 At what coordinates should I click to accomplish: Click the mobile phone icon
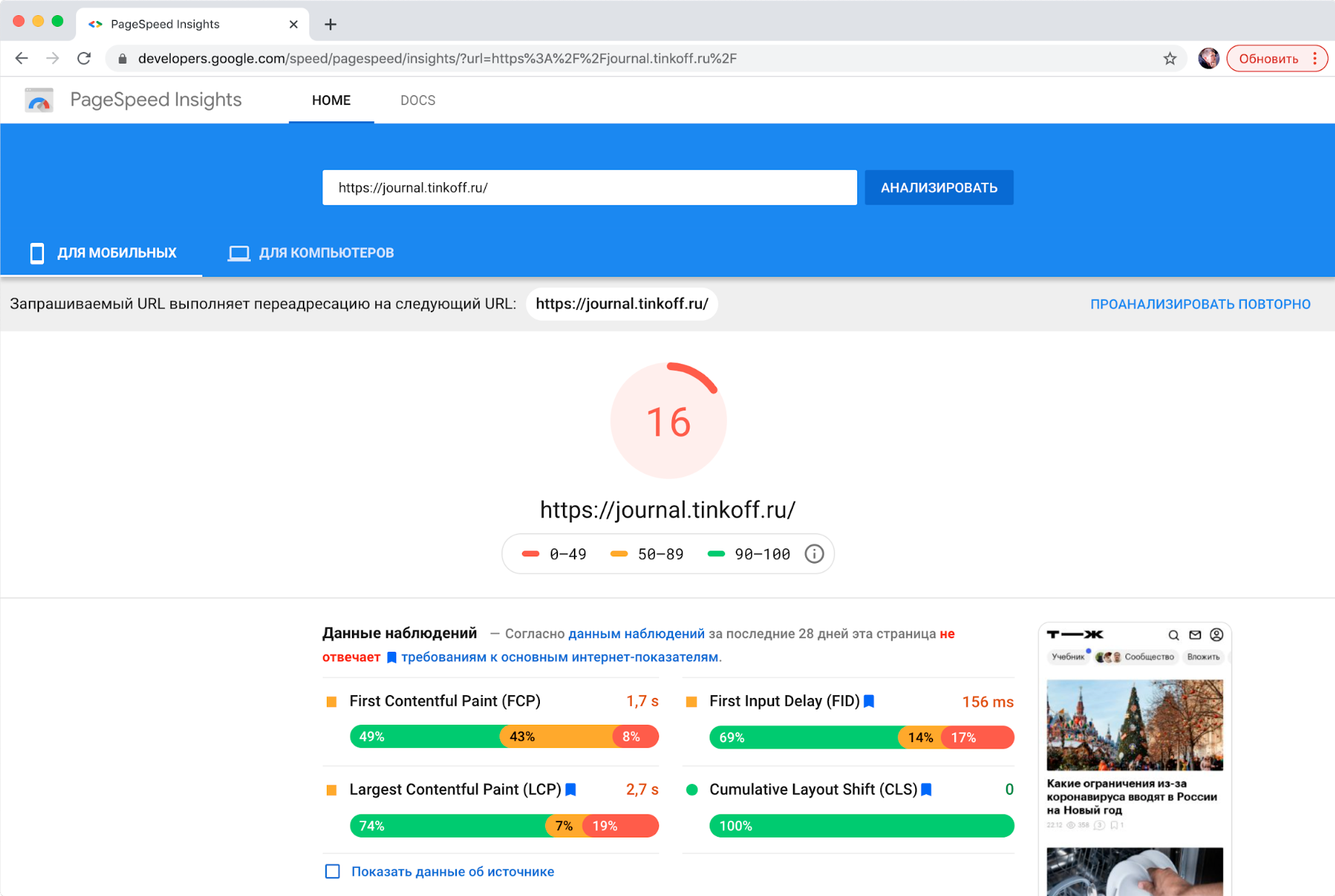(37, 253)
